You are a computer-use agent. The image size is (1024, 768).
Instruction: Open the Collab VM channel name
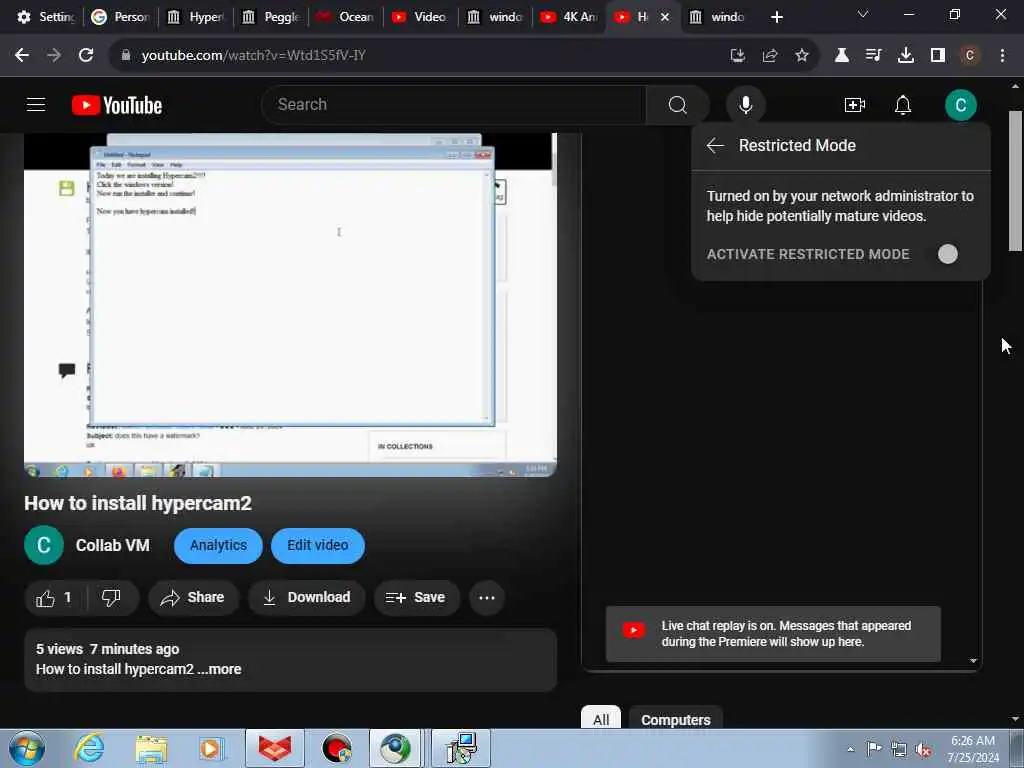[112, 545]
